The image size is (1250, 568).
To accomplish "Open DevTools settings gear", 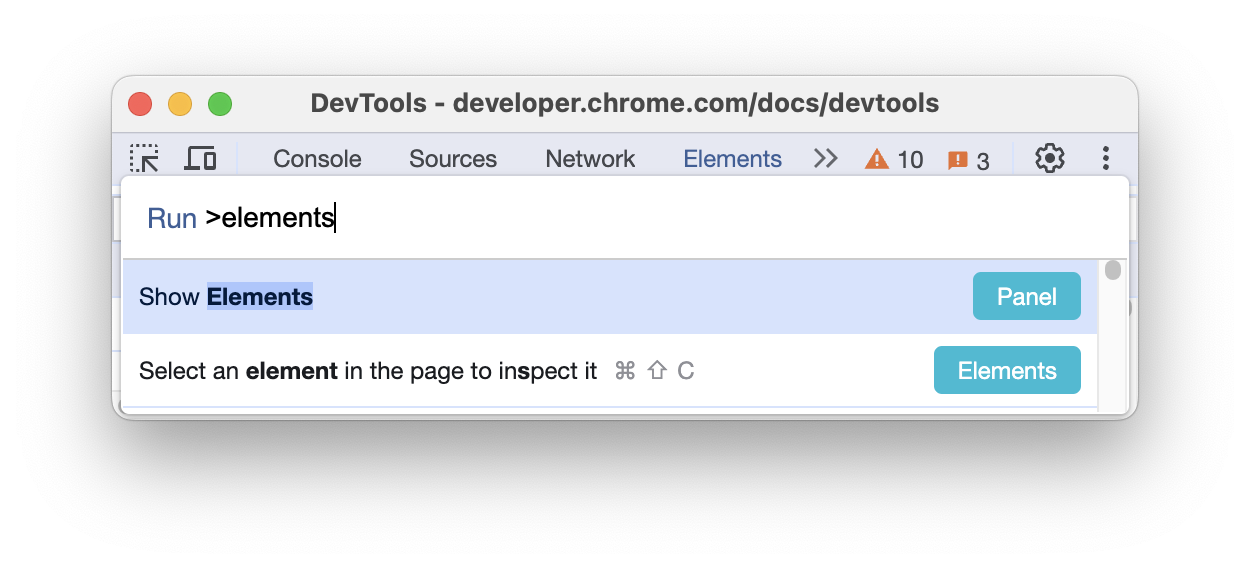I will tap(1049, 158).
